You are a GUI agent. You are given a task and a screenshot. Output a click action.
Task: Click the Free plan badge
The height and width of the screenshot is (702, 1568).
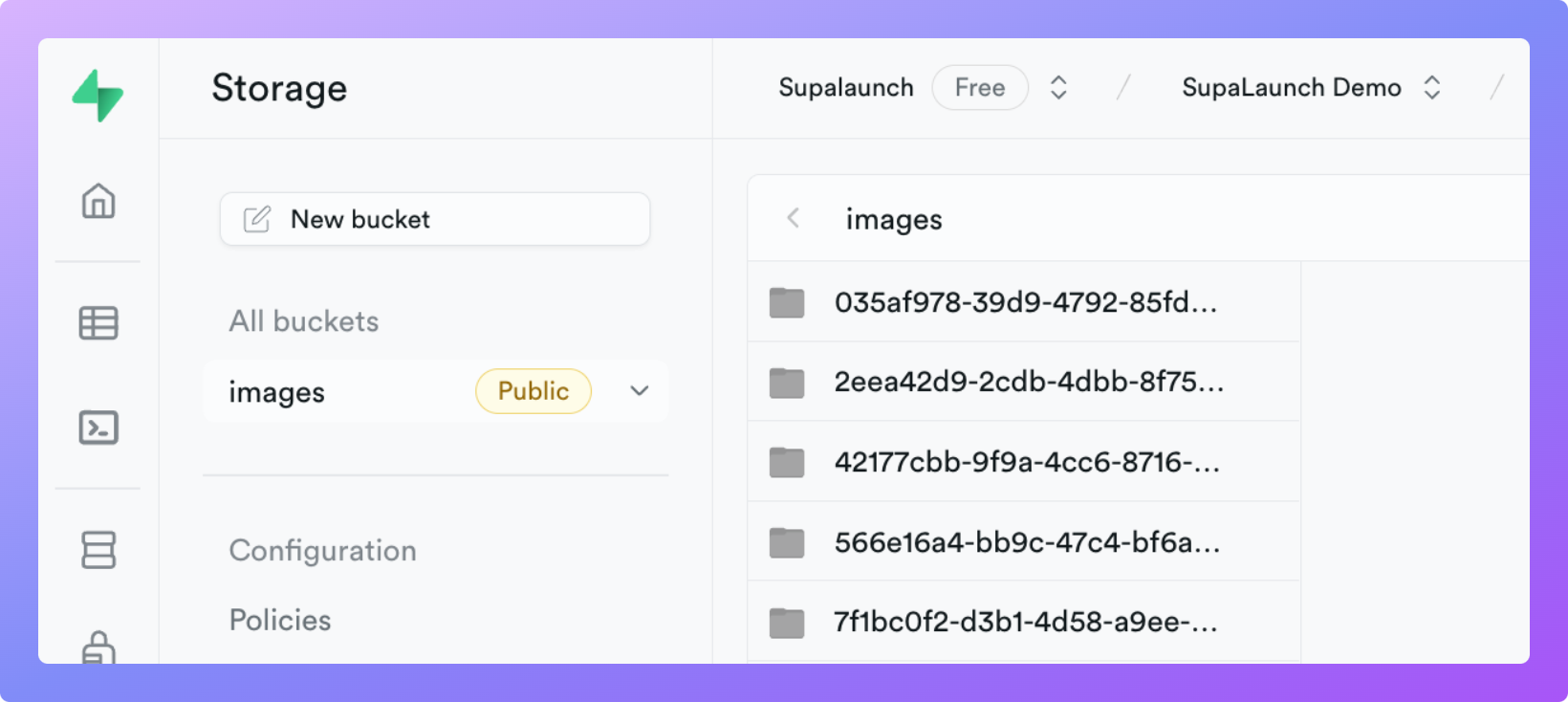click(980, 88)
